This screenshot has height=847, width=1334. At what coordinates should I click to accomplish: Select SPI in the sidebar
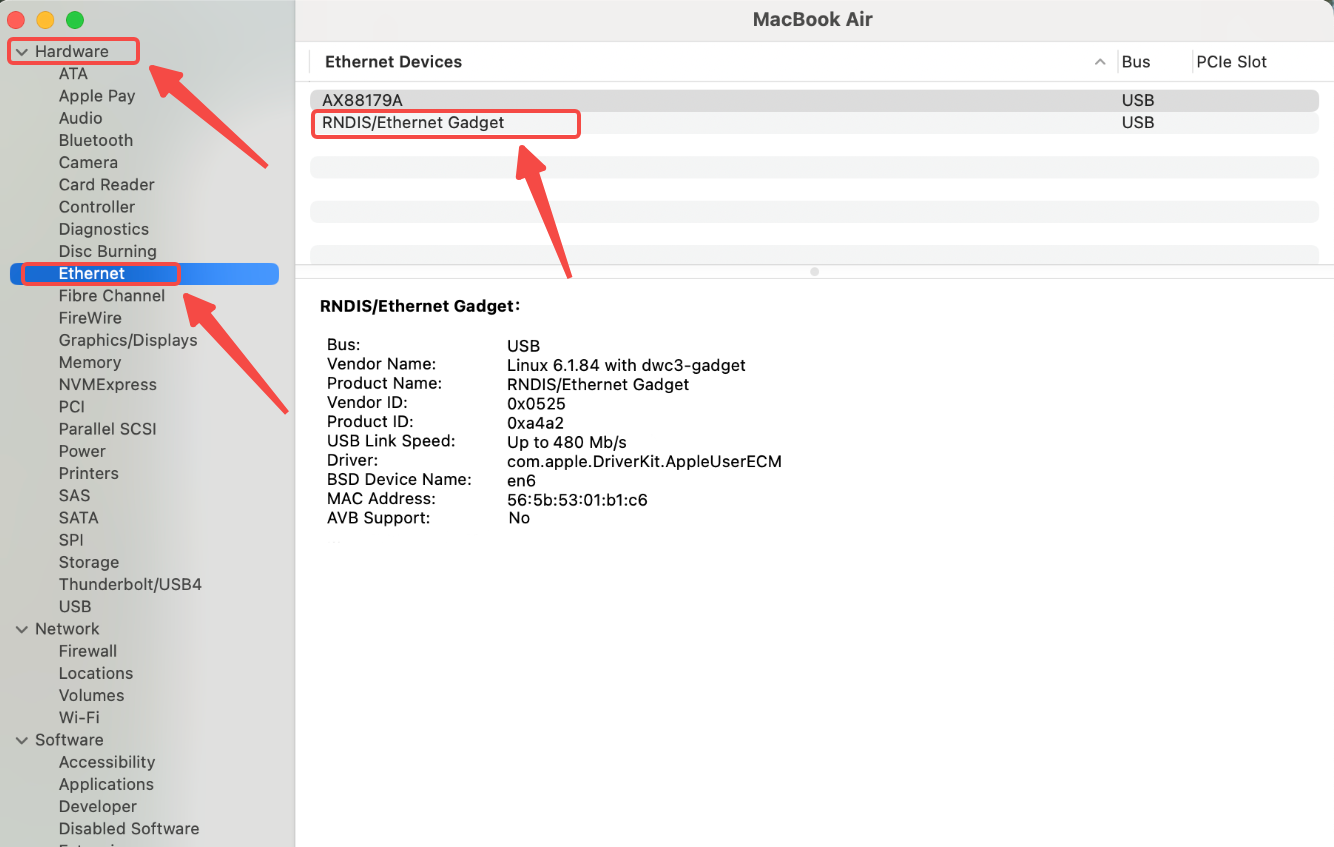[x=71, y=540]
